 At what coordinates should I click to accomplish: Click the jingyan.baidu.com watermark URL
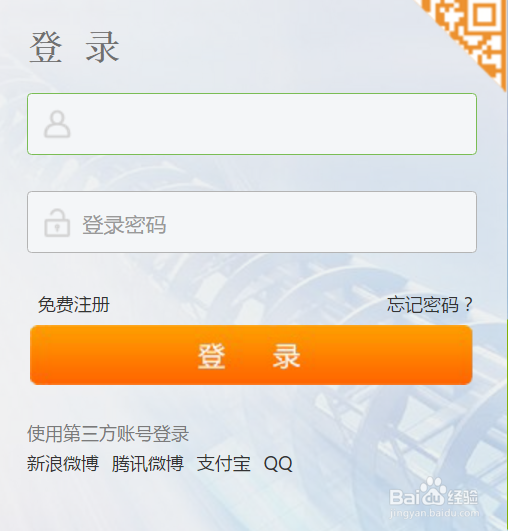(x=435, y=513)
